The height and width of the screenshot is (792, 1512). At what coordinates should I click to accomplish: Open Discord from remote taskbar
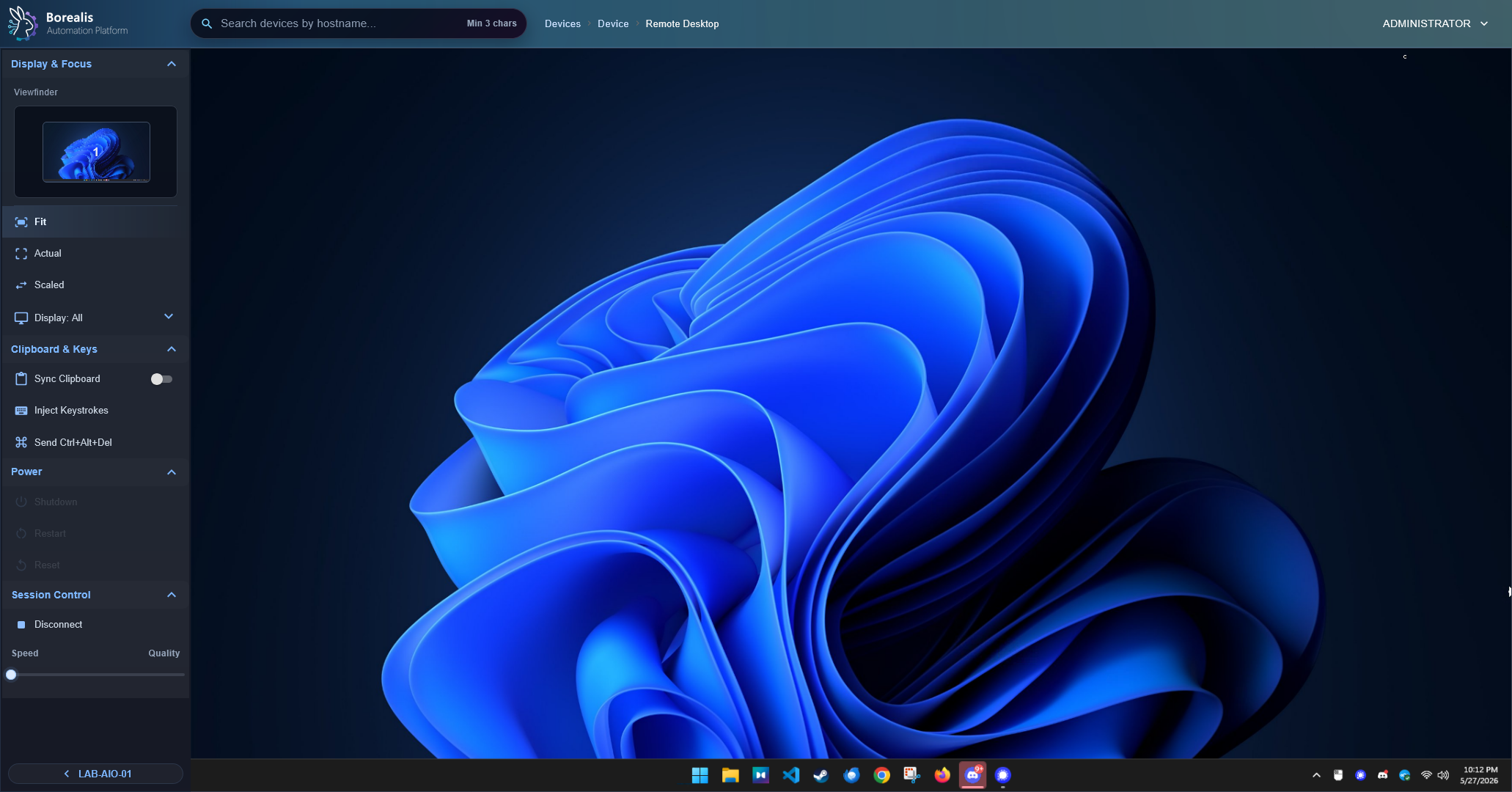[972, 775]
